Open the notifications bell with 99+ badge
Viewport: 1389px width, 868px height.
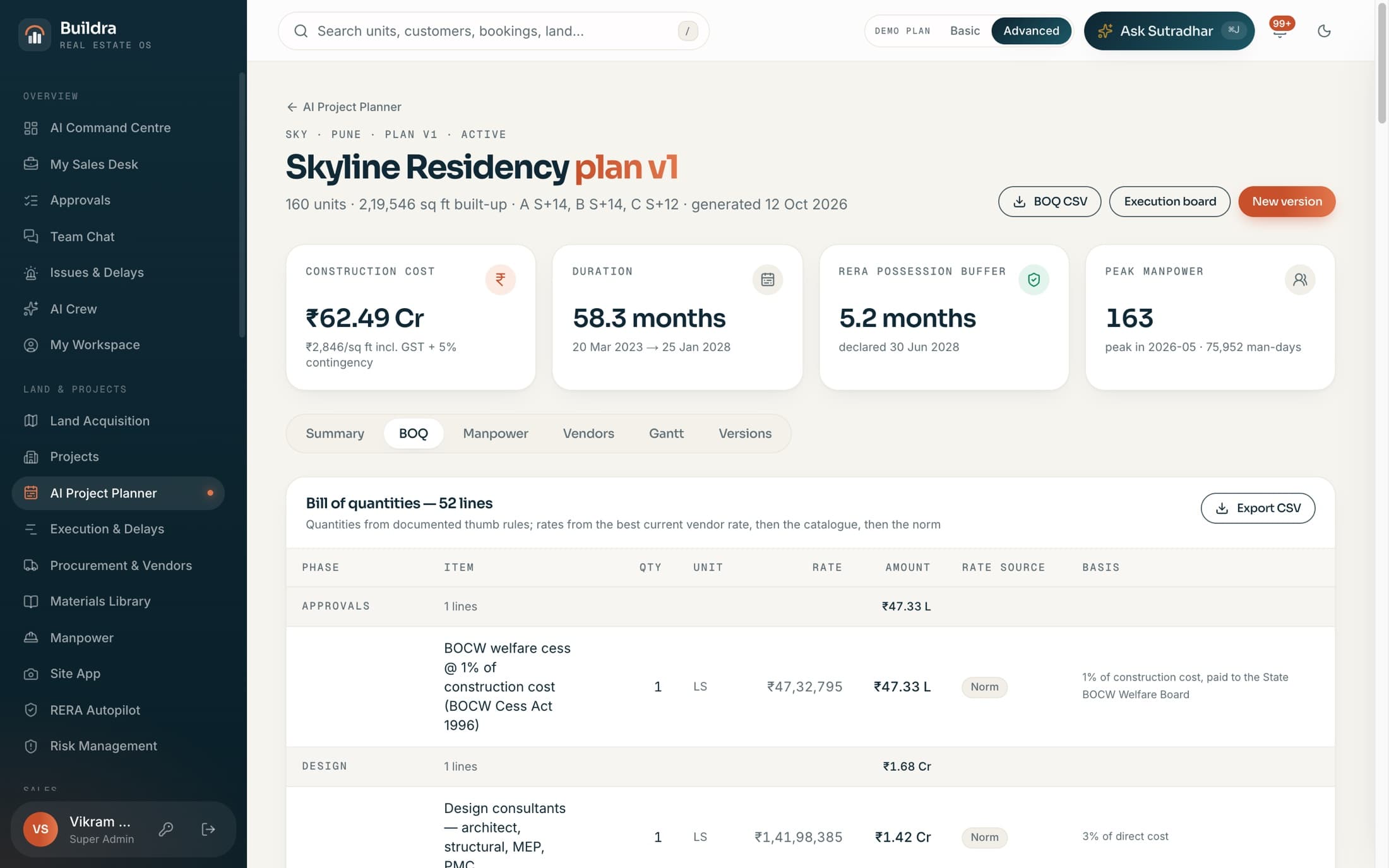(x=1280, y=30)
